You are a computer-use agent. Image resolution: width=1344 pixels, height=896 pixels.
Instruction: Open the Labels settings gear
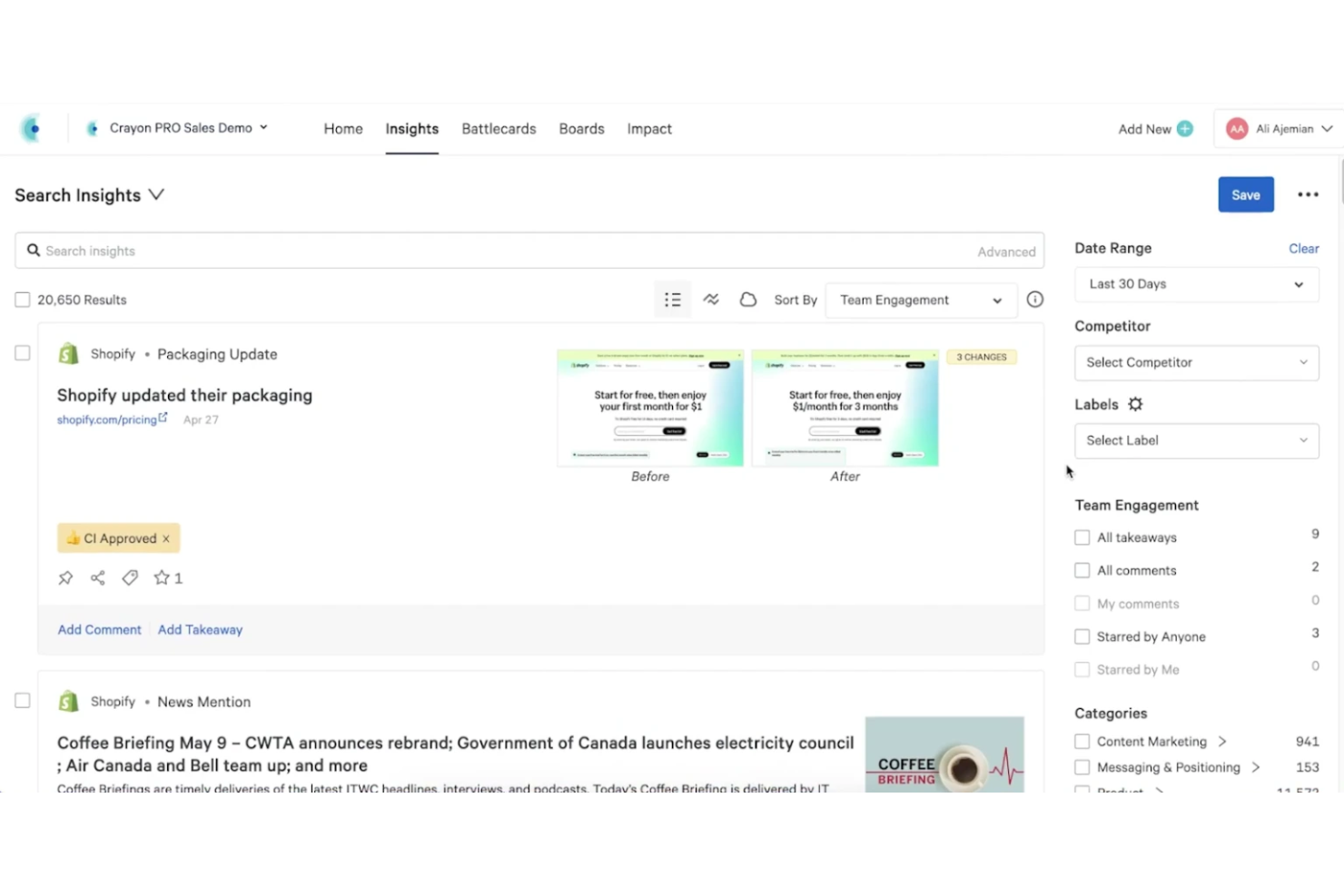(1135, 404)
